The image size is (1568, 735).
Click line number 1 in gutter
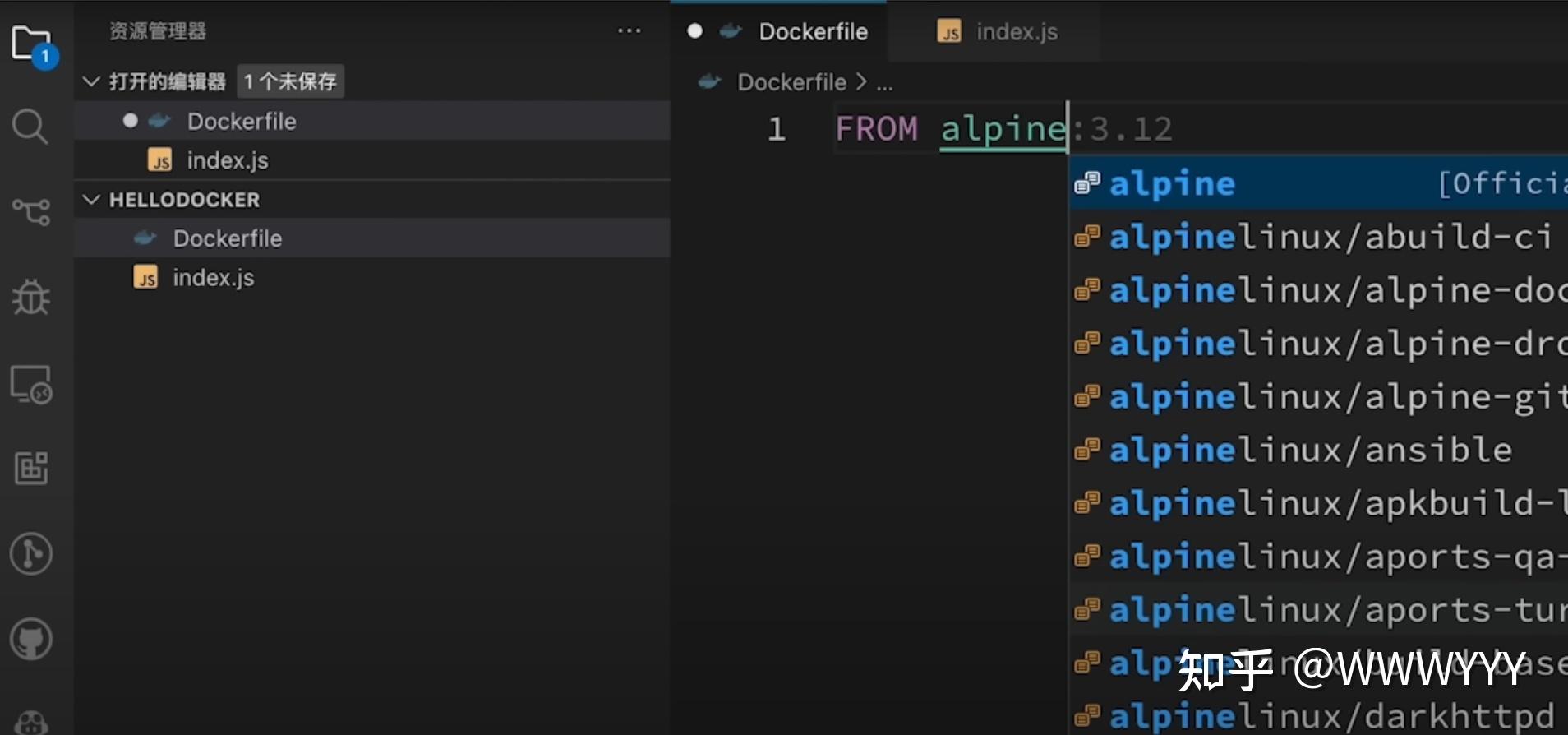[777, 129]
